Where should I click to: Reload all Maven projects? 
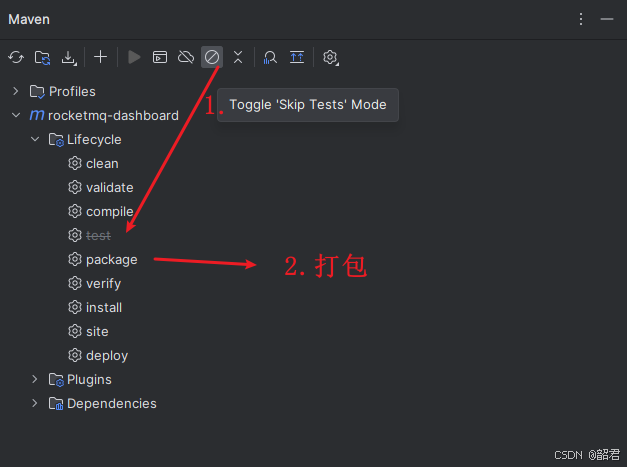(x=16, y=57)
